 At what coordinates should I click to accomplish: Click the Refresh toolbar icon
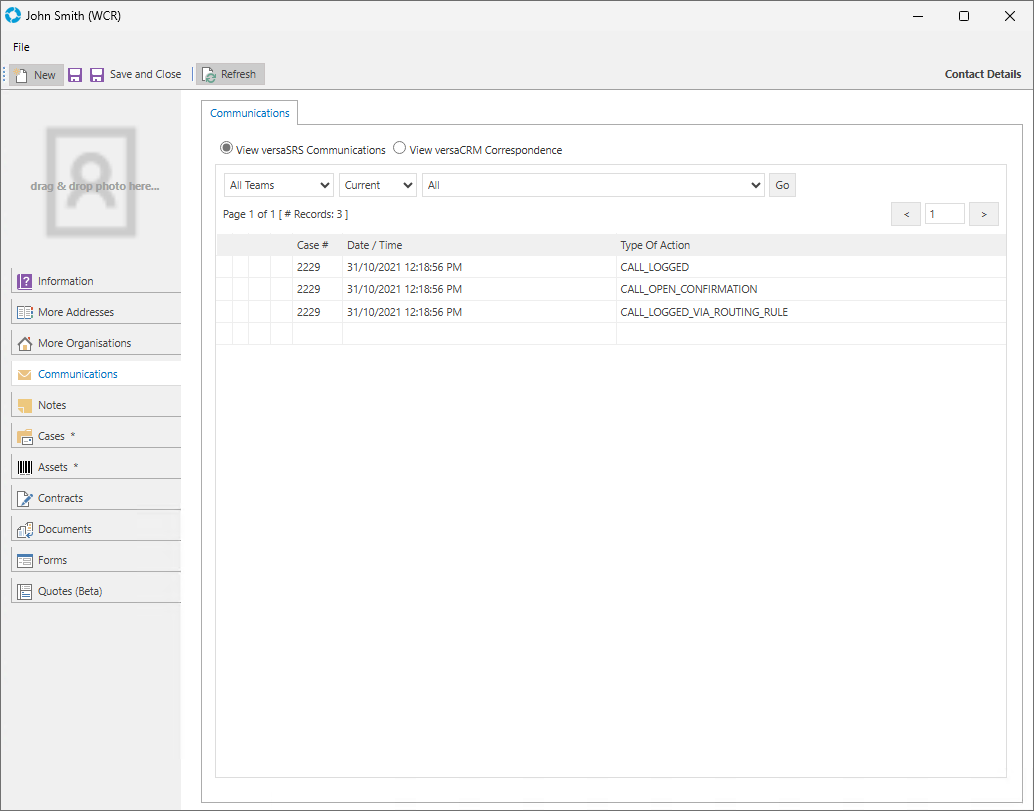pos(208,75)
